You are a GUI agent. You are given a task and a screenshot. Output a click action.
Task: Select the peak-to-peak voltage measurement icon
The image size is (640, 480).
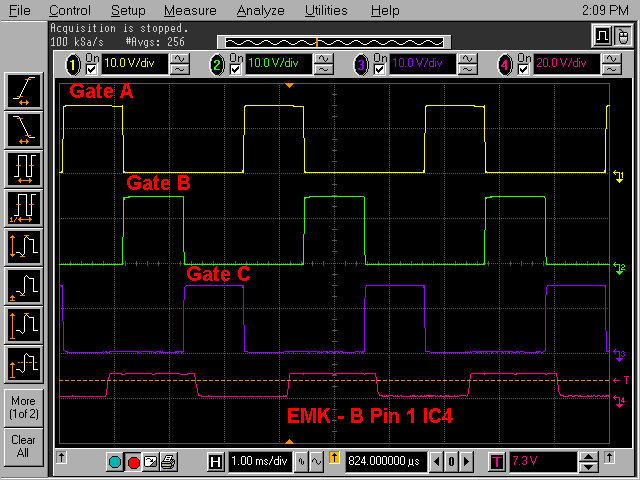(x=24, y=245)
